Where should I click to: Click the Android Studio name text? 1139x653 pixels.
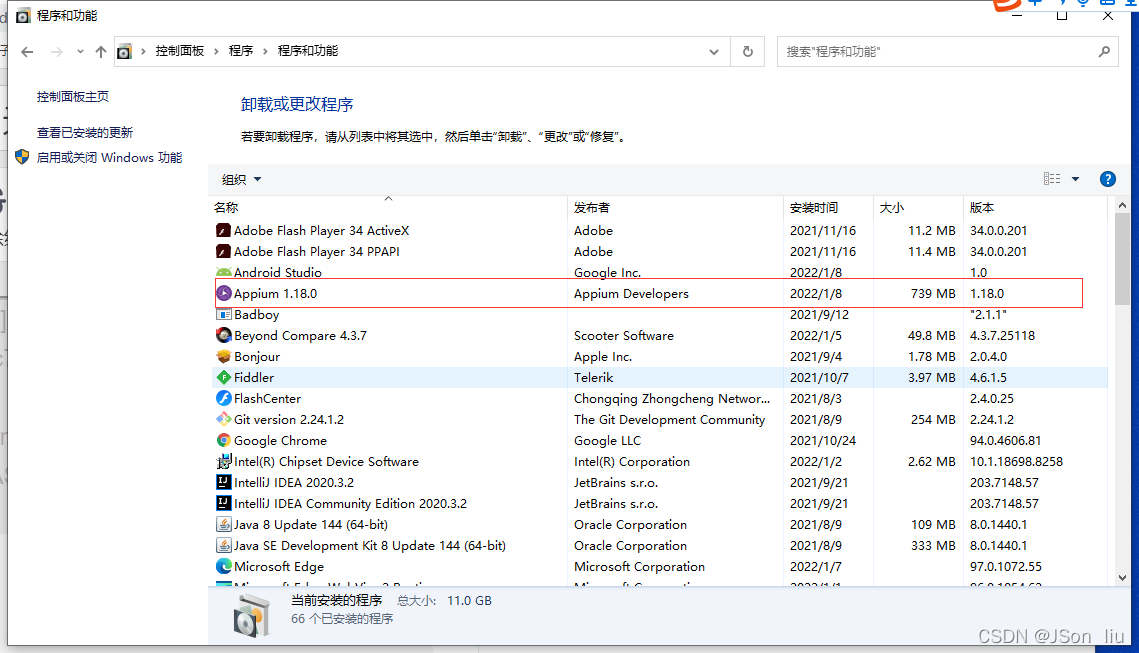277,272
